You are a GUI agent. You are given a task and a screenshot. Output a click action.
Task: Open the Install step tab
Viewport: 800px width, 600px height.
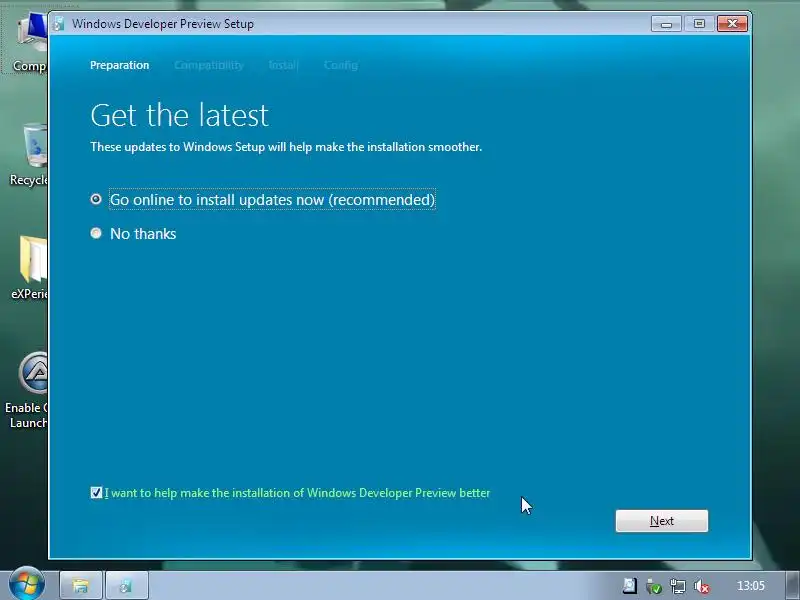coord(283,65)
